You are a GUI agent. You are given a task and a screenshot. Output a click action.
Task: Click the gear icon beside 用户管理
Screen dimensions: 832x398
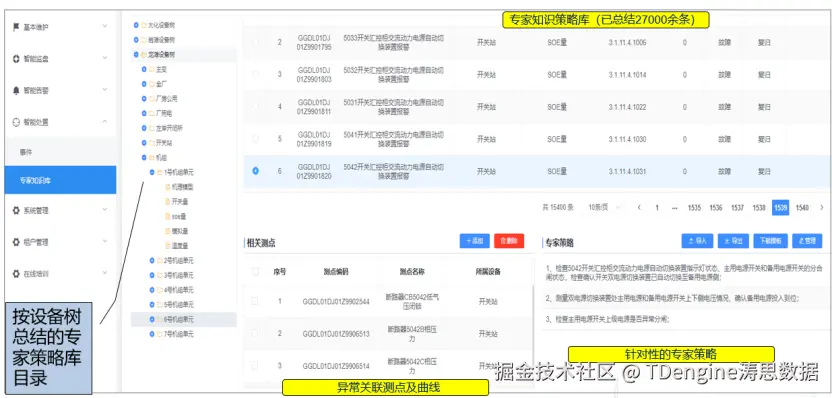(x=16, y=242)
